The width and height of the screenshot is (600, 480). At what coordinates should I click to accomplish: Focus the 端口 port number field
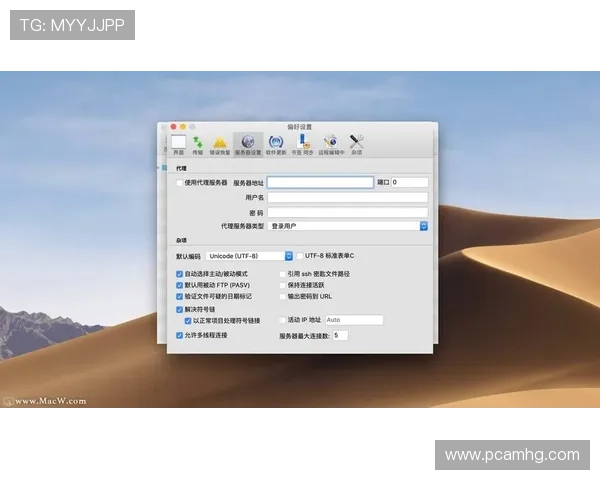tap(410, 183)
